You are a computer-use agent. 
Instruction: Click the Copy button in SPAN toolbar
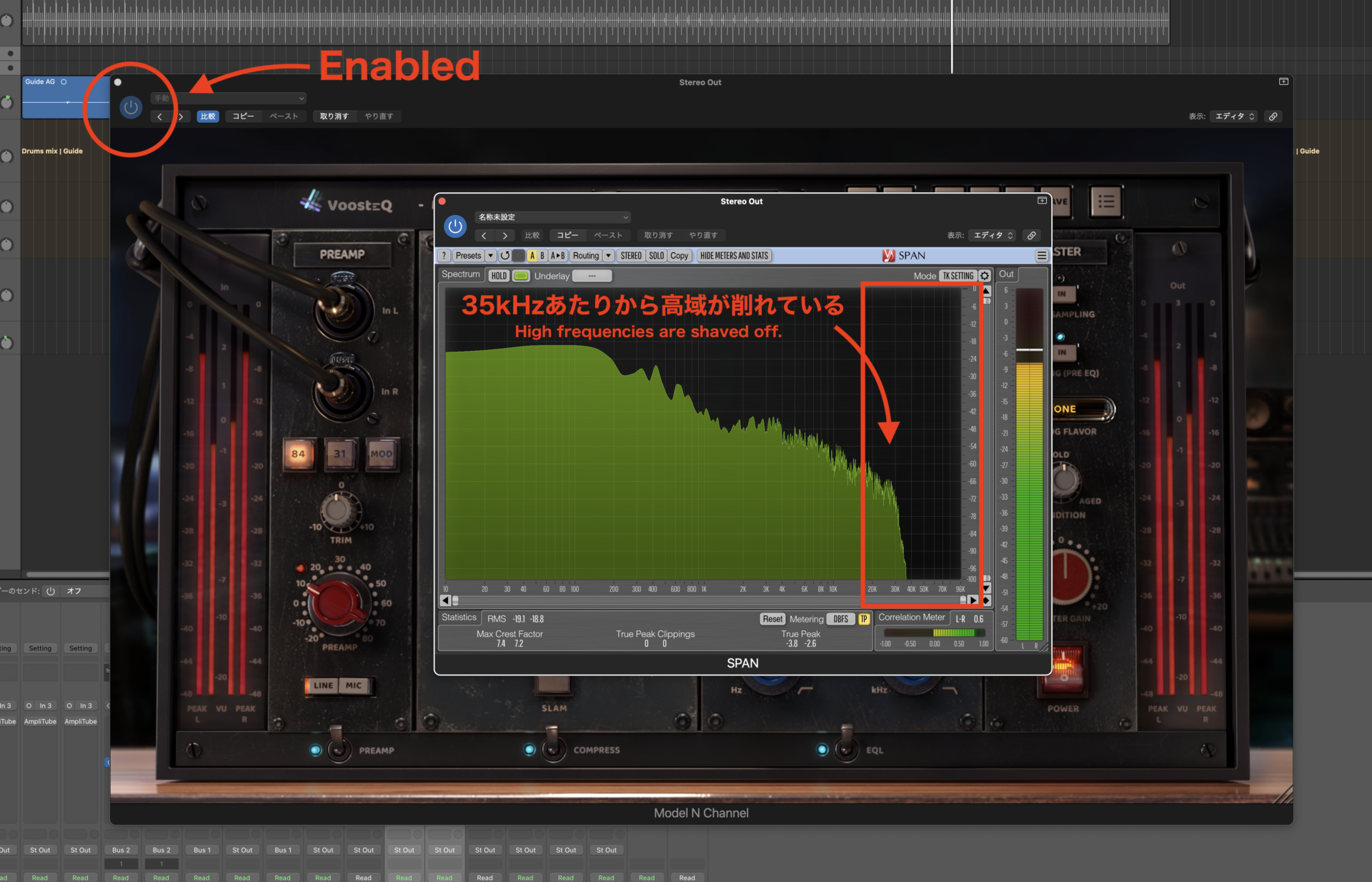(680, 256)
